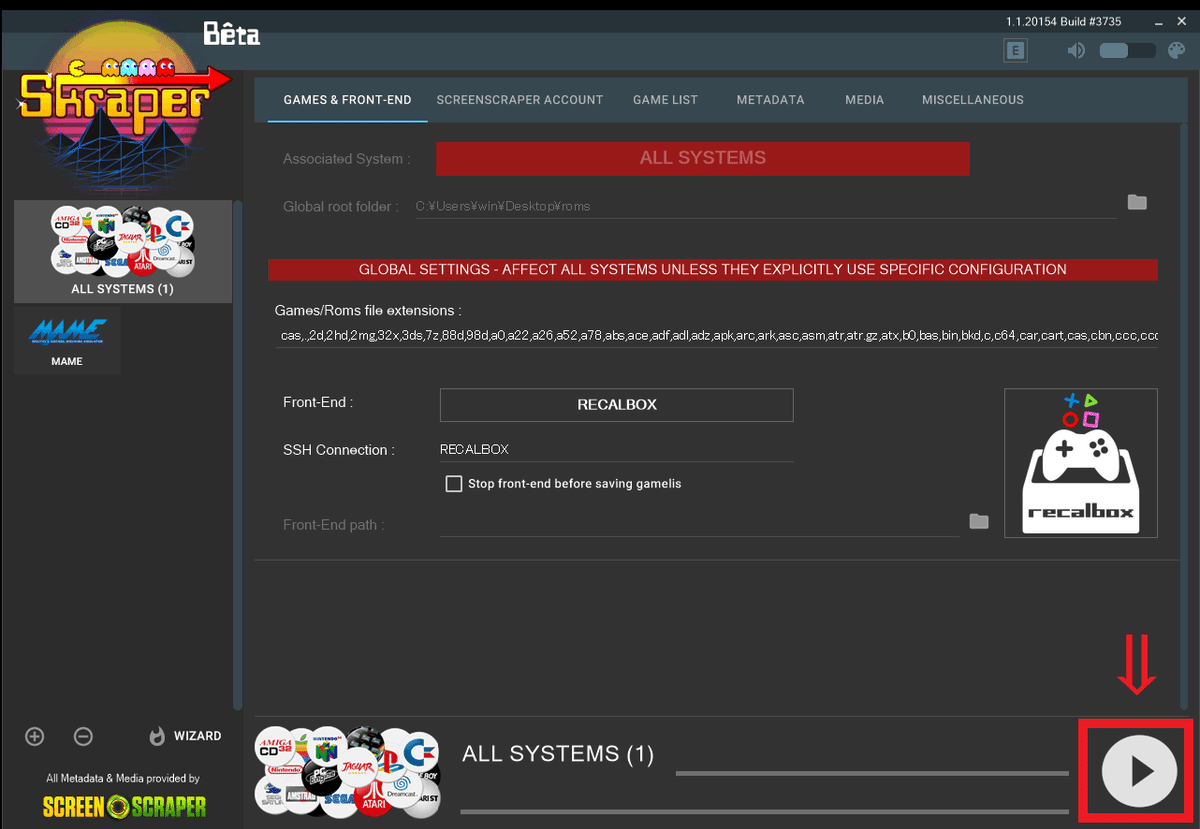Image resolution: width=1200 pixels, height=829 pixels.
Task: Adjust the volume slider in the header
Action: (x=1128, y=50)
